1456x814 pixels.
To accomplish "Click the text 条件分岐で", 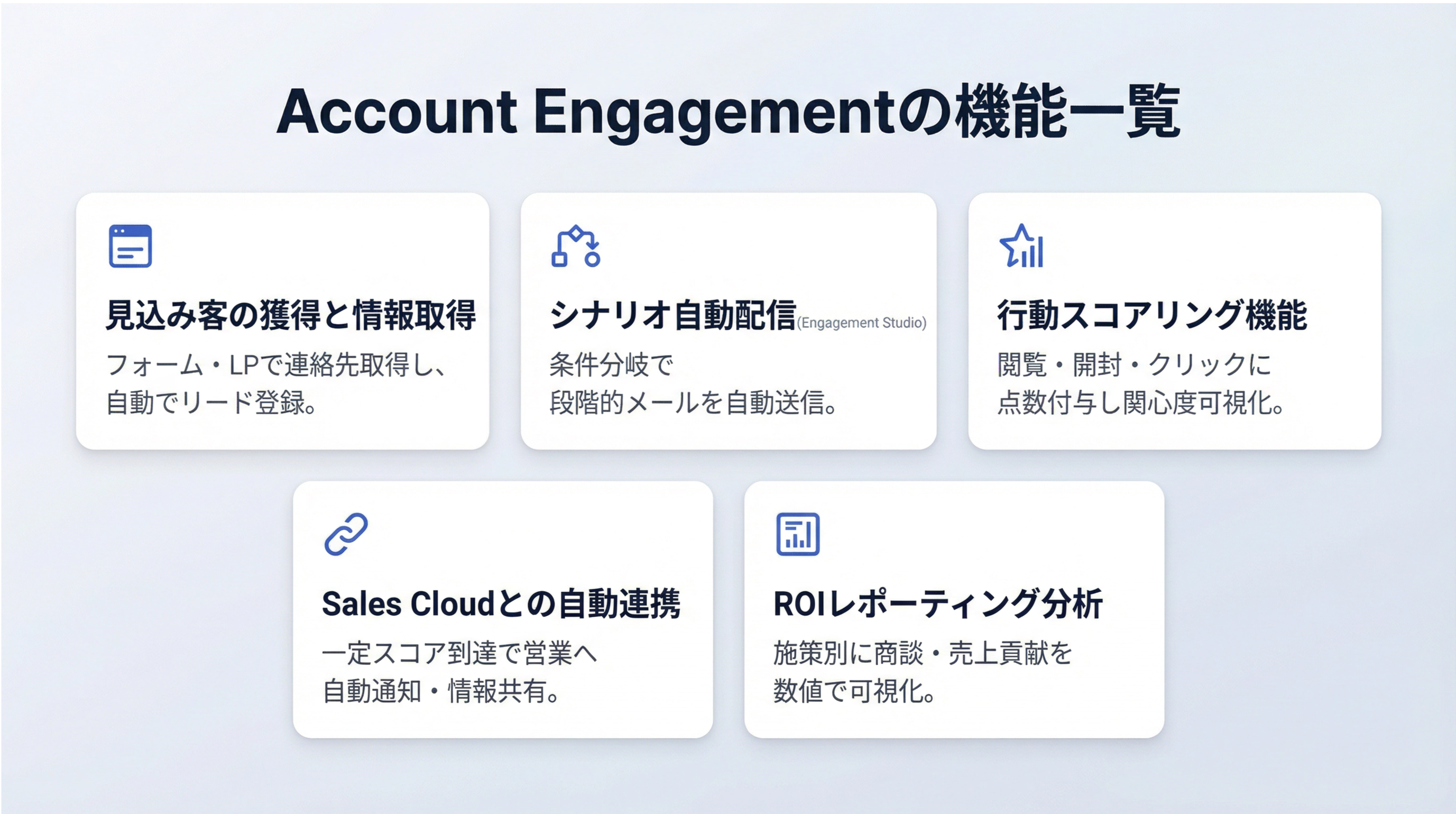I will pyautogui.click(x=612, y=364).
